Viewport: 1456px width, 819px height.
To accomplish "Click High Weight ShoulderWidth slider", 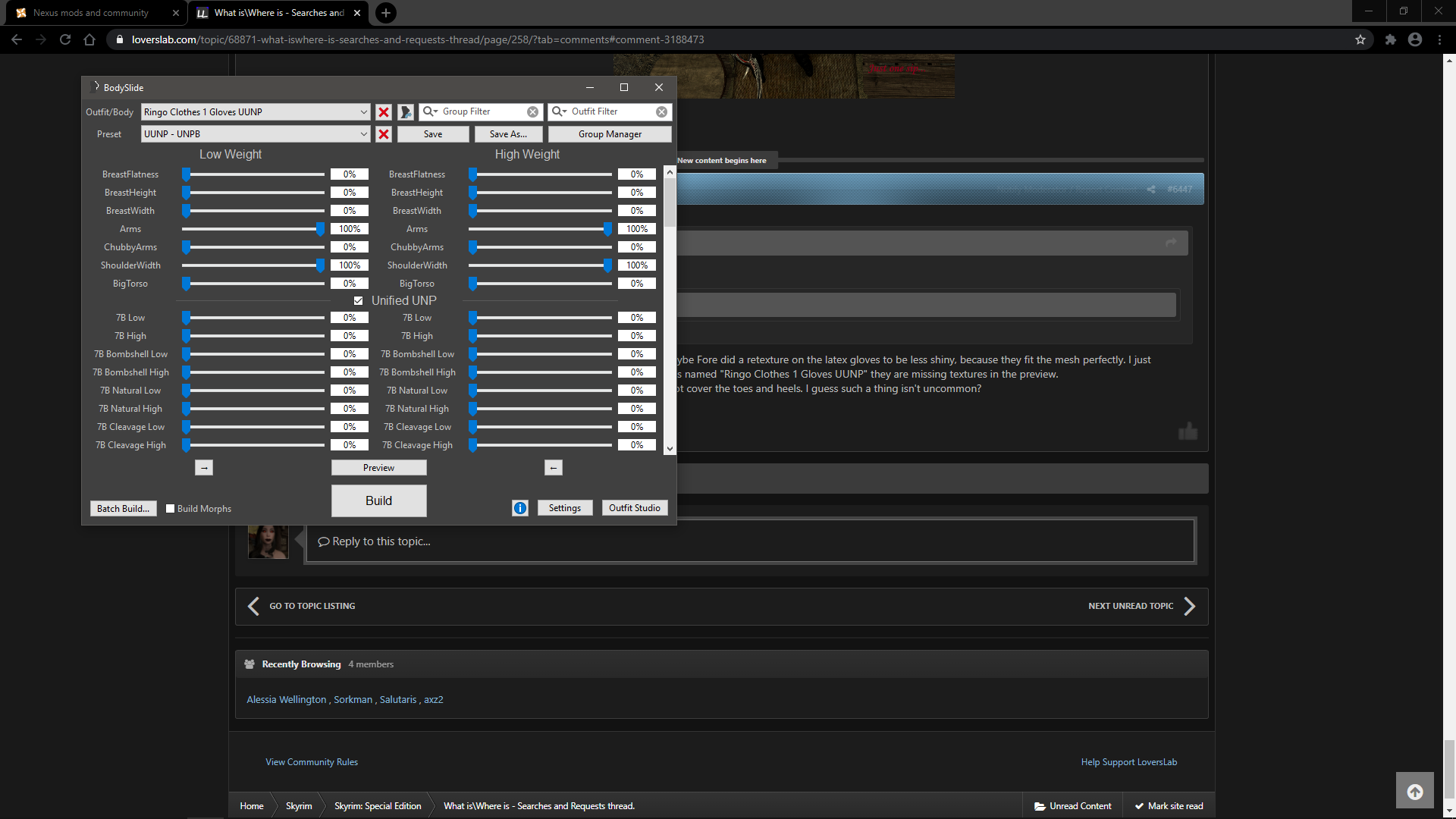I will [x=540, y=265].
